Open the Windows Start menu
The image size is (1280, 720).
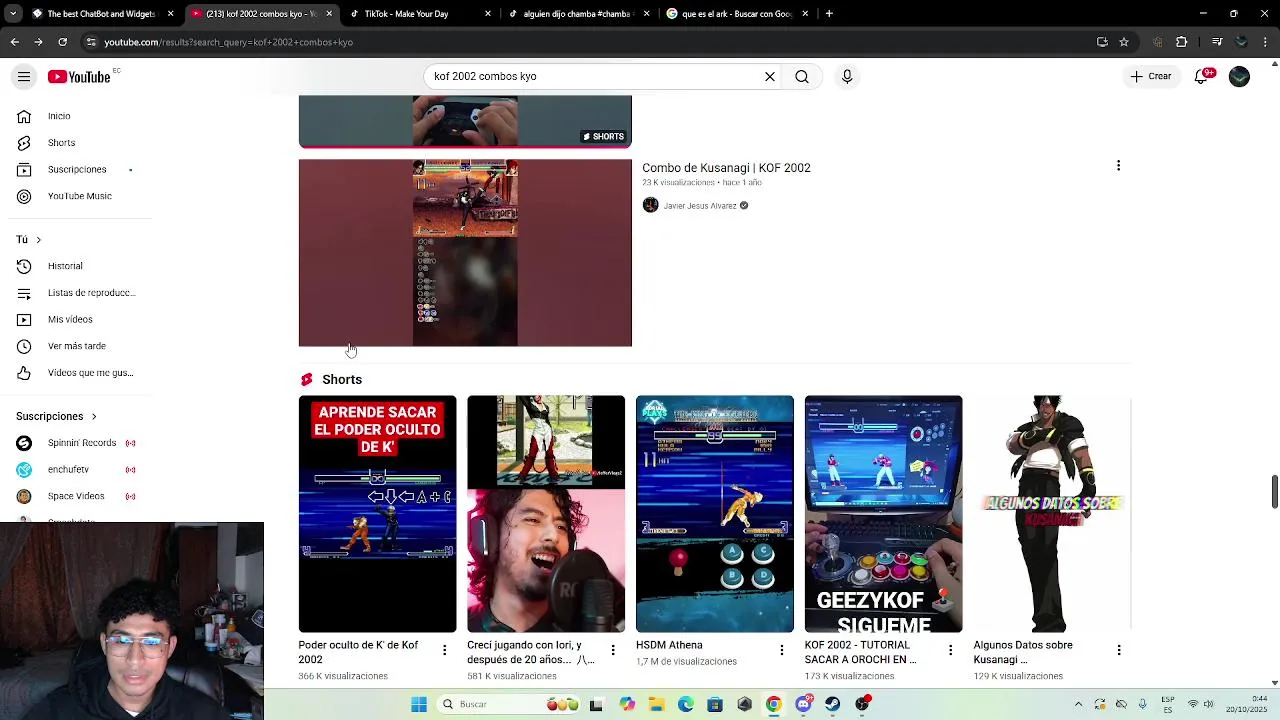419,704
